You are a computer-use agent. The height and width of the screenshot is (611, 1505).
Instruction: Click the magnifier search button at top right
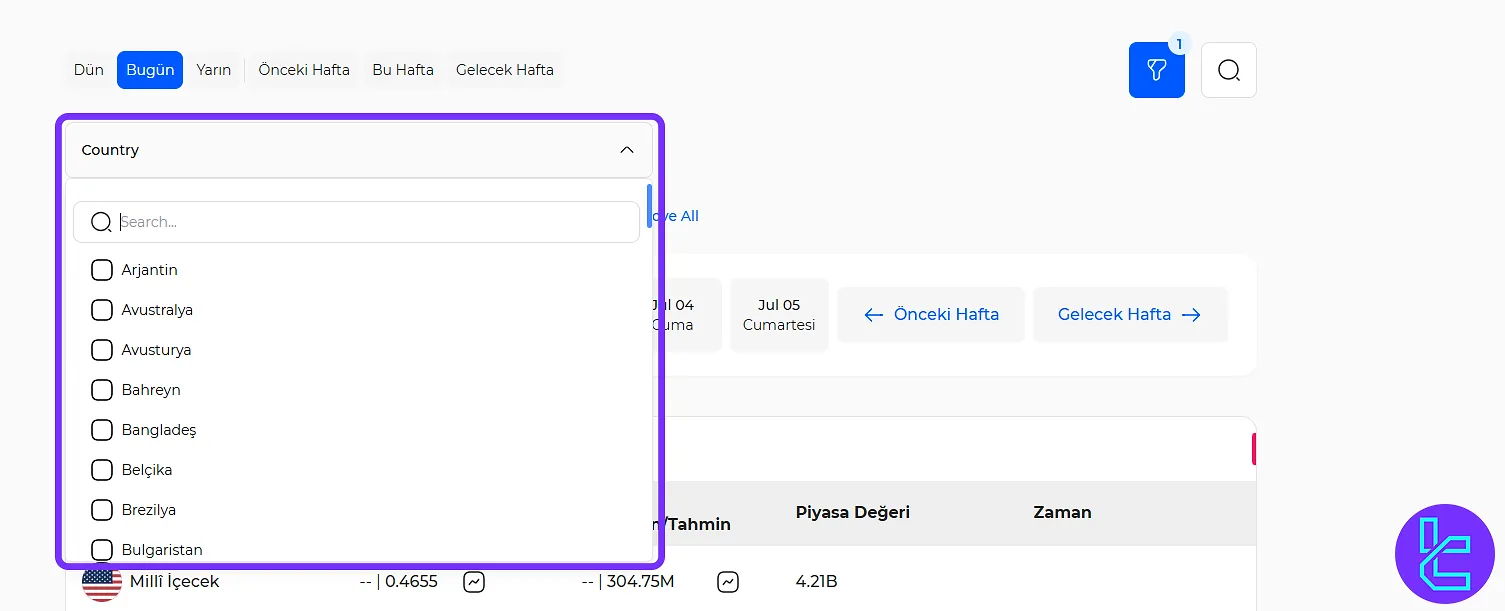coord(1228,70)
